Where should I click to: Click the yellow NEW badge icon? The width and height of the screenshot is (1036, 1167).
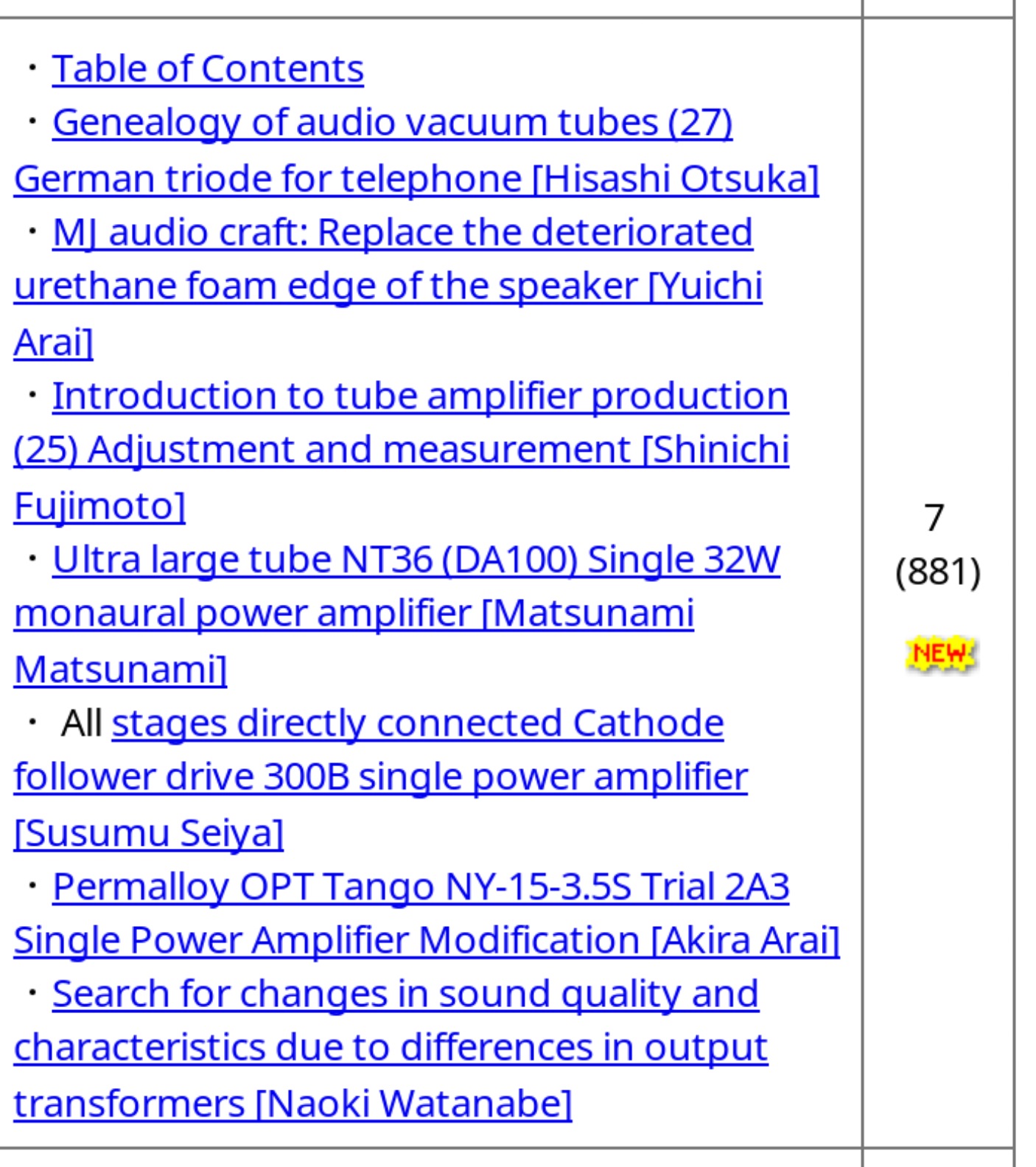939,653
